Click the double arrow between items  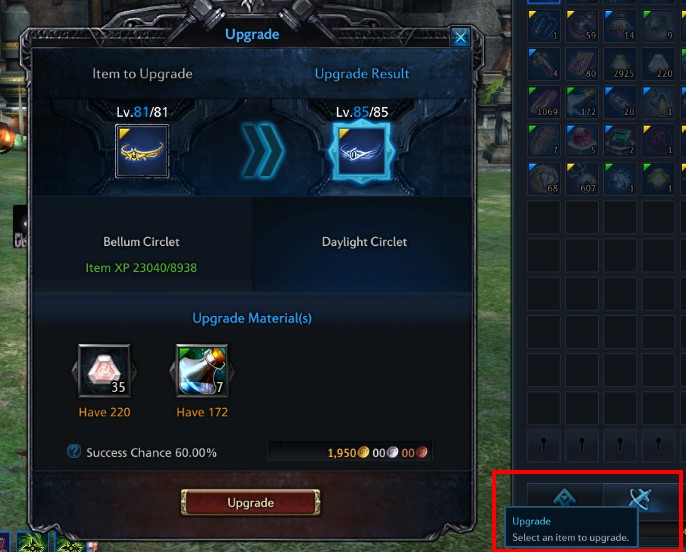tap(262, 151)
